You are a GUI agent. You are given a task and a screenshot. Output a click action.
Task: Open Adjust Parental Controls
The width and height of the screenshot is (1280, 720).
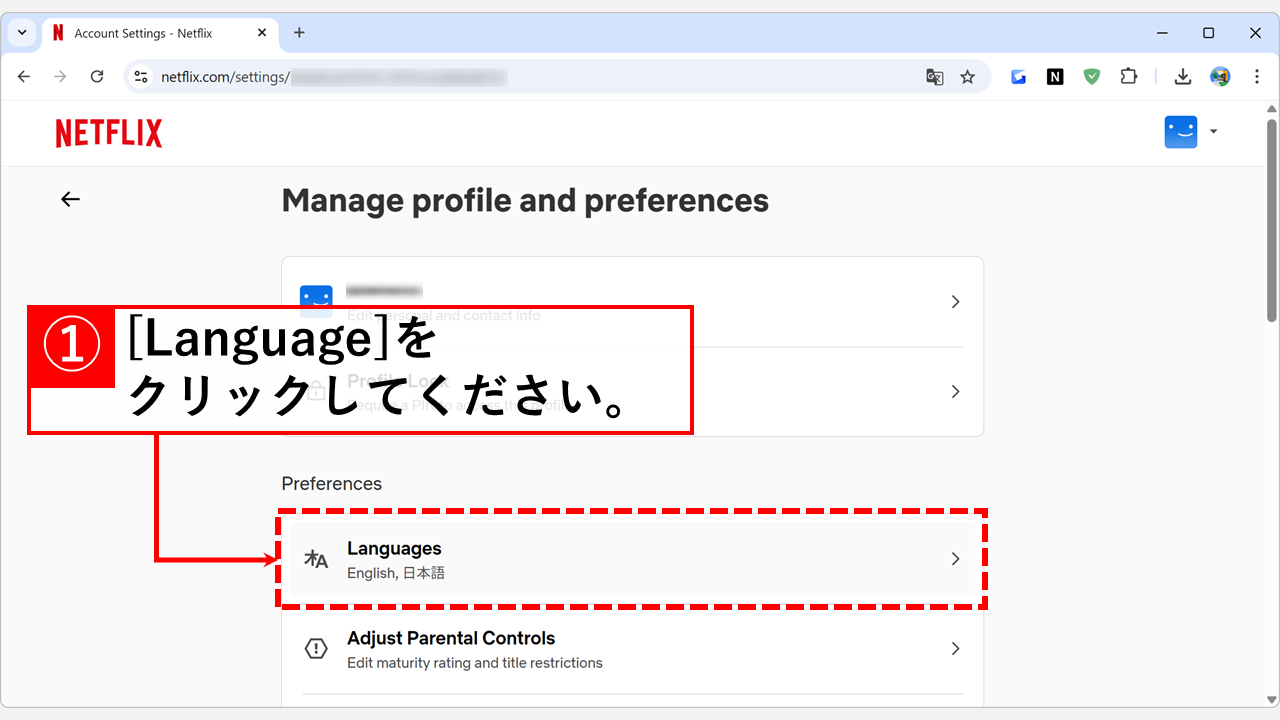point(632,649)
